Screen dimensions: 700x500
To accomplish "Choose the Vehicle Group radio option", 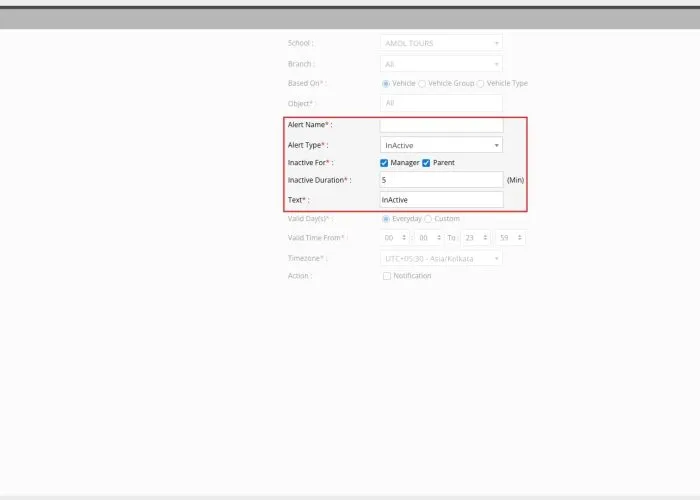I will (422, 84).
